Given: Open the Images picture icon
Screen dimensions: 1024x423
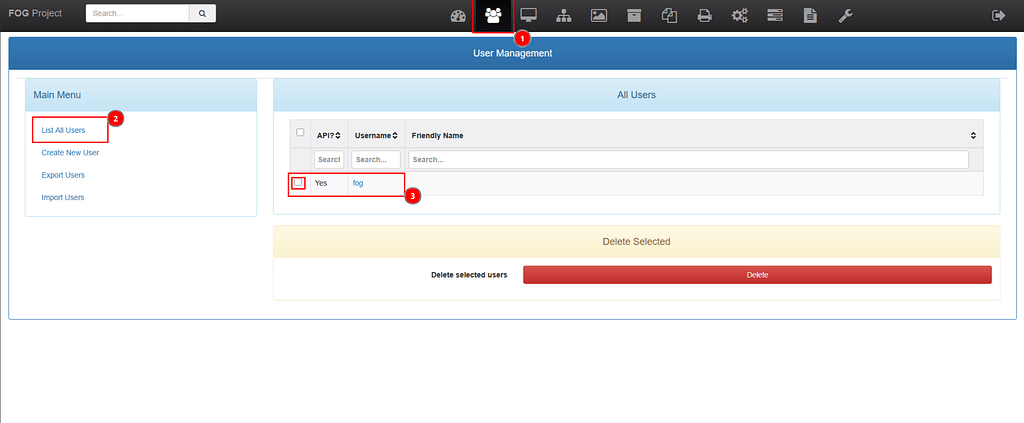Looking at the screenshot, I should point(598,15).
